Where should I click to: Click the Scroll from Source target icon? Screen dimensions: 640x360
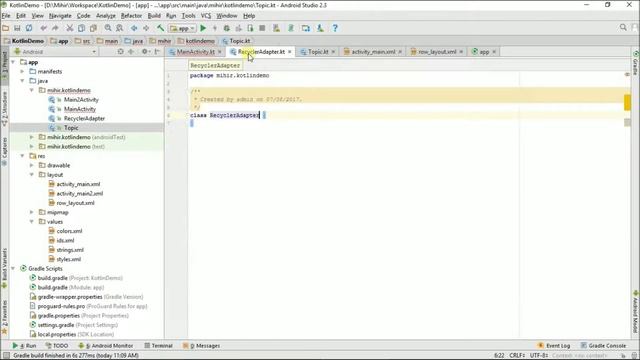pyautogui.click(x=120, y=52)
